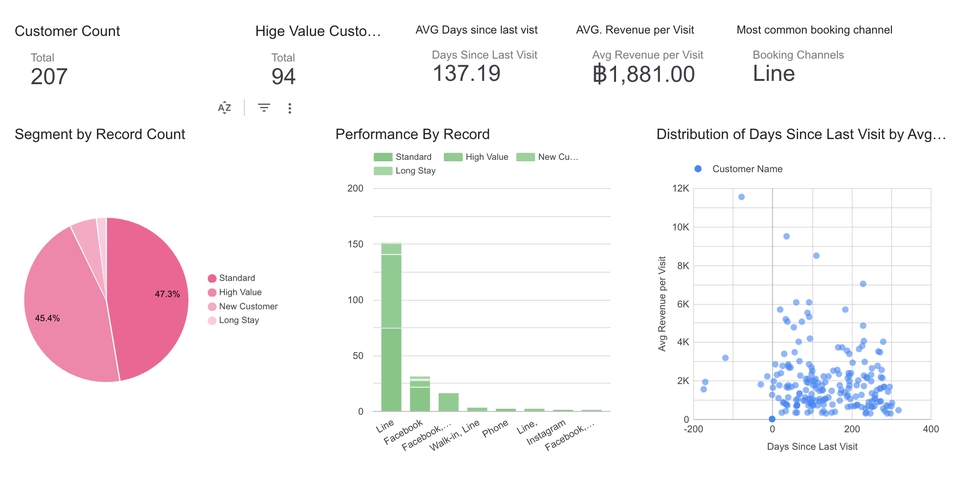The height and width of the screenshot is (490, 960).
Task: Click the Avg Revenue per Visit ฿1,881.00 value
Action: pyautogui.click(x=643, y=74)
